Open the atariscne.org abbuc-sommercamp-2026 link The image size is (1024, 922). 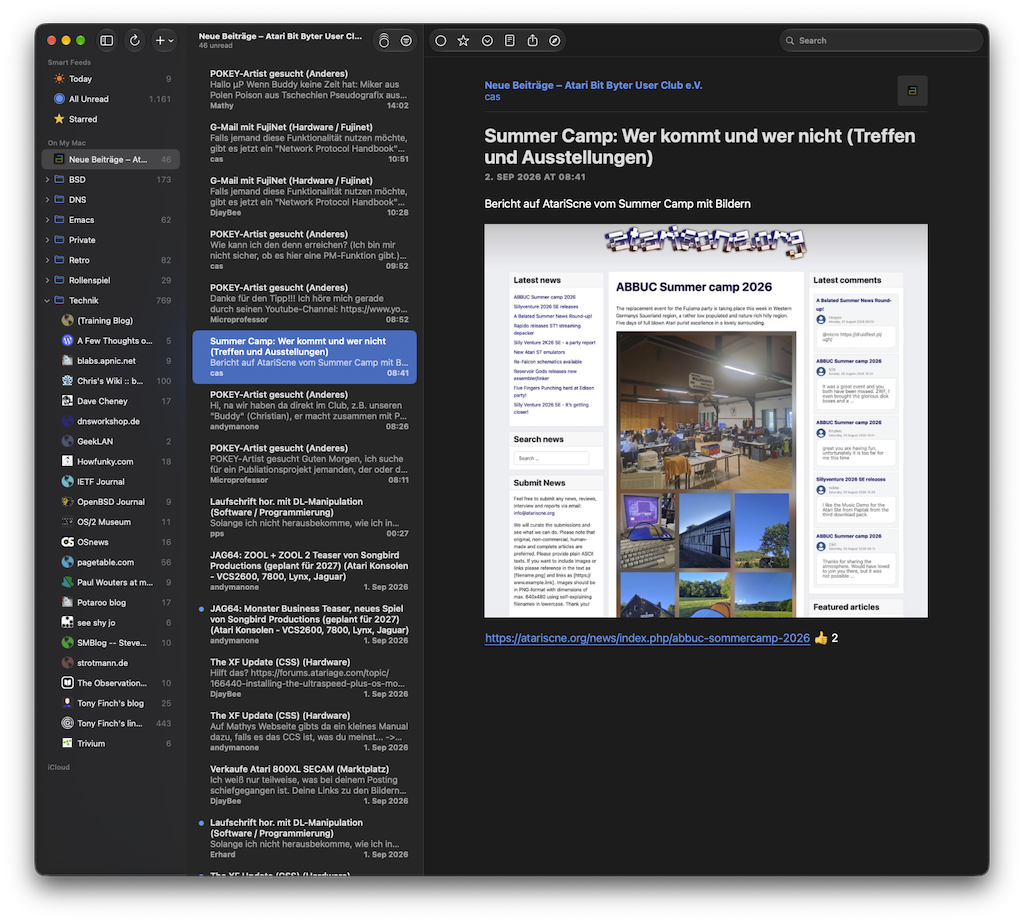point(647,639)
